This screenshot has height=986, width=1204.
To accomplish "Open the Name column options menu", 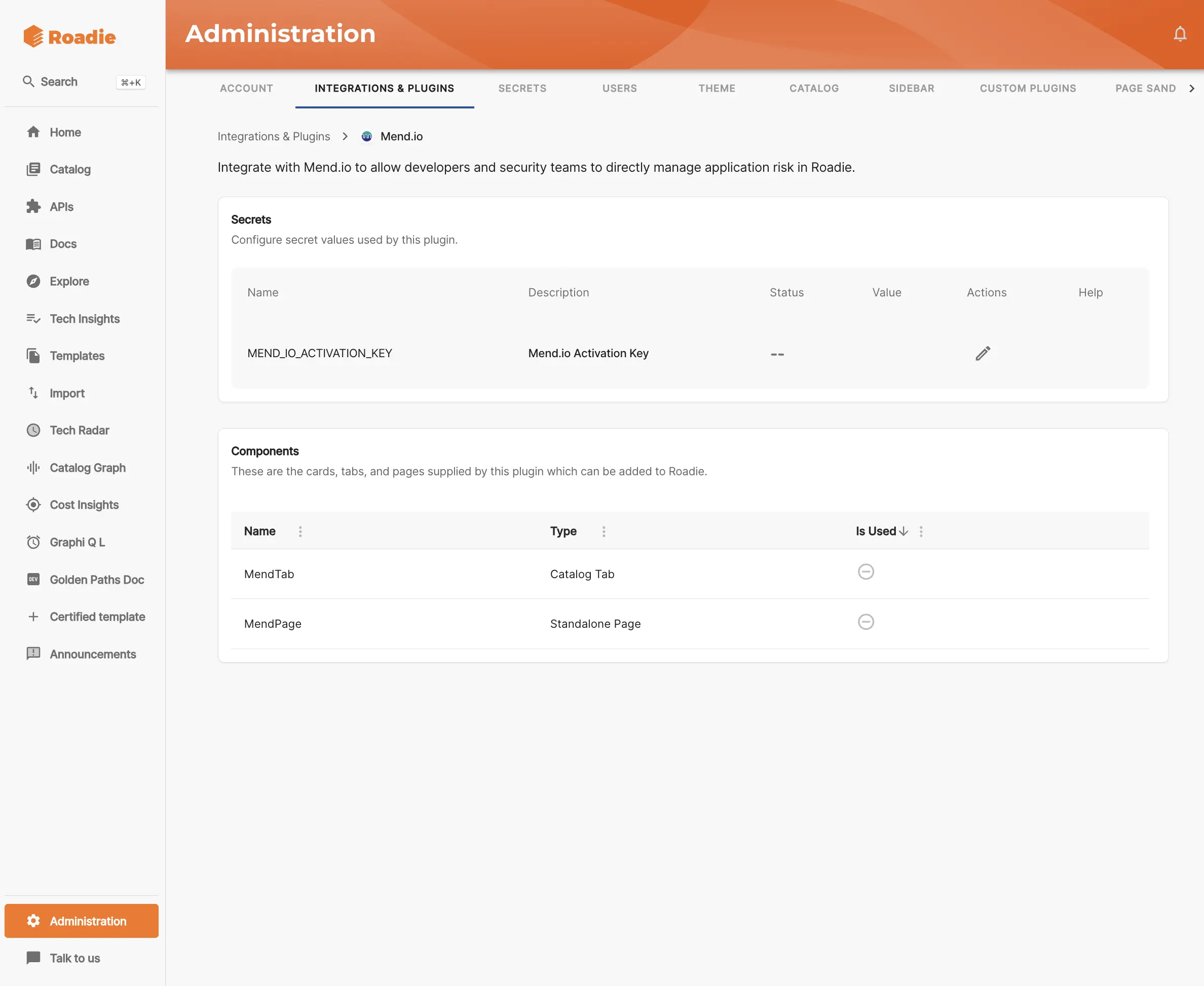I will (300, 532).
